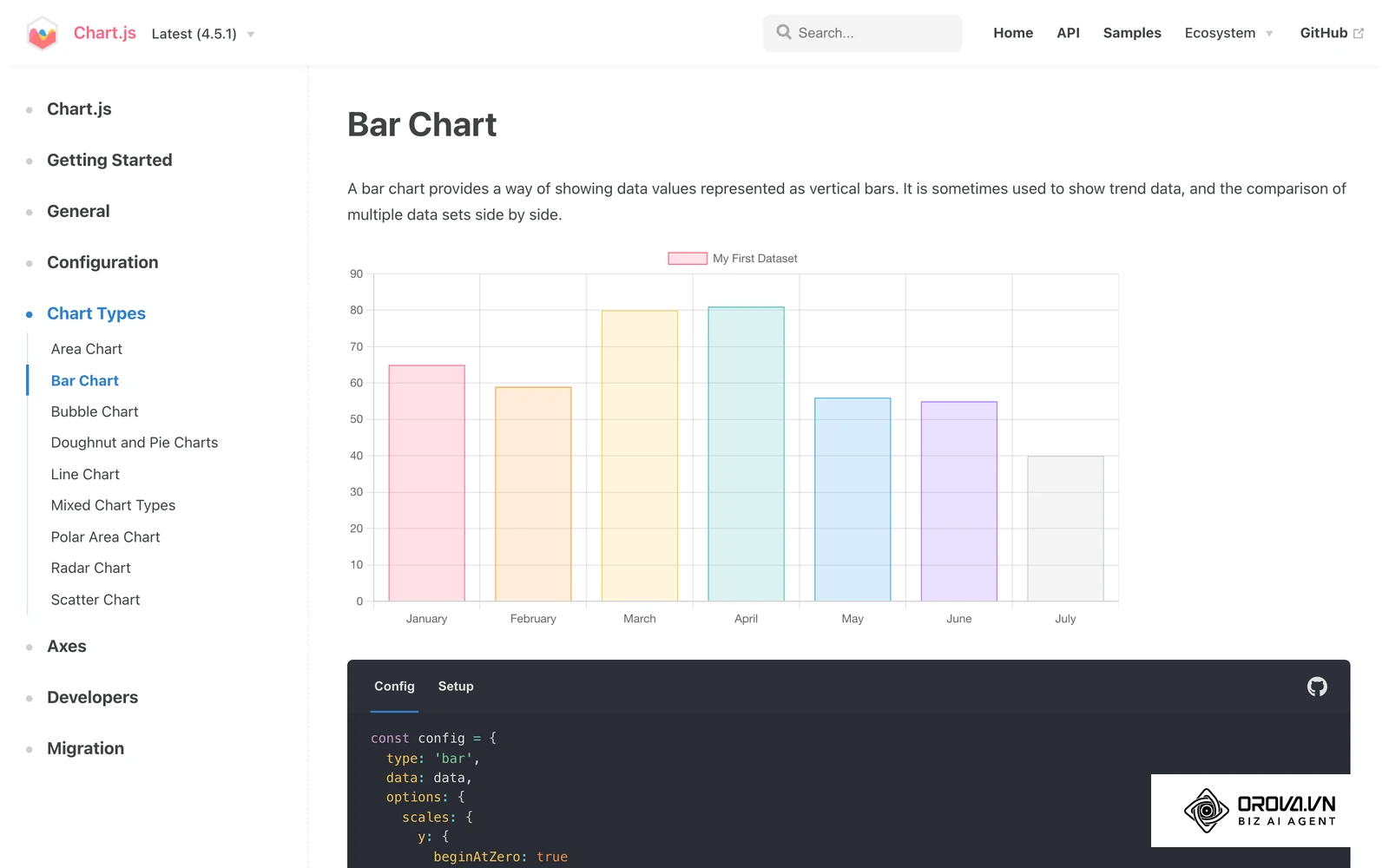
Task: Focus the Search input field
Action: (x=862, y=33)
